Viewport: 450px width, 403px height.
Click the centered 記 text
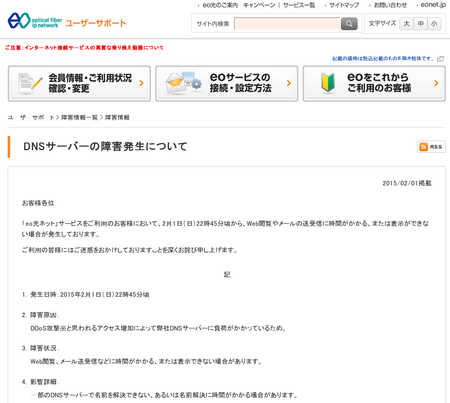click(227, 275)
